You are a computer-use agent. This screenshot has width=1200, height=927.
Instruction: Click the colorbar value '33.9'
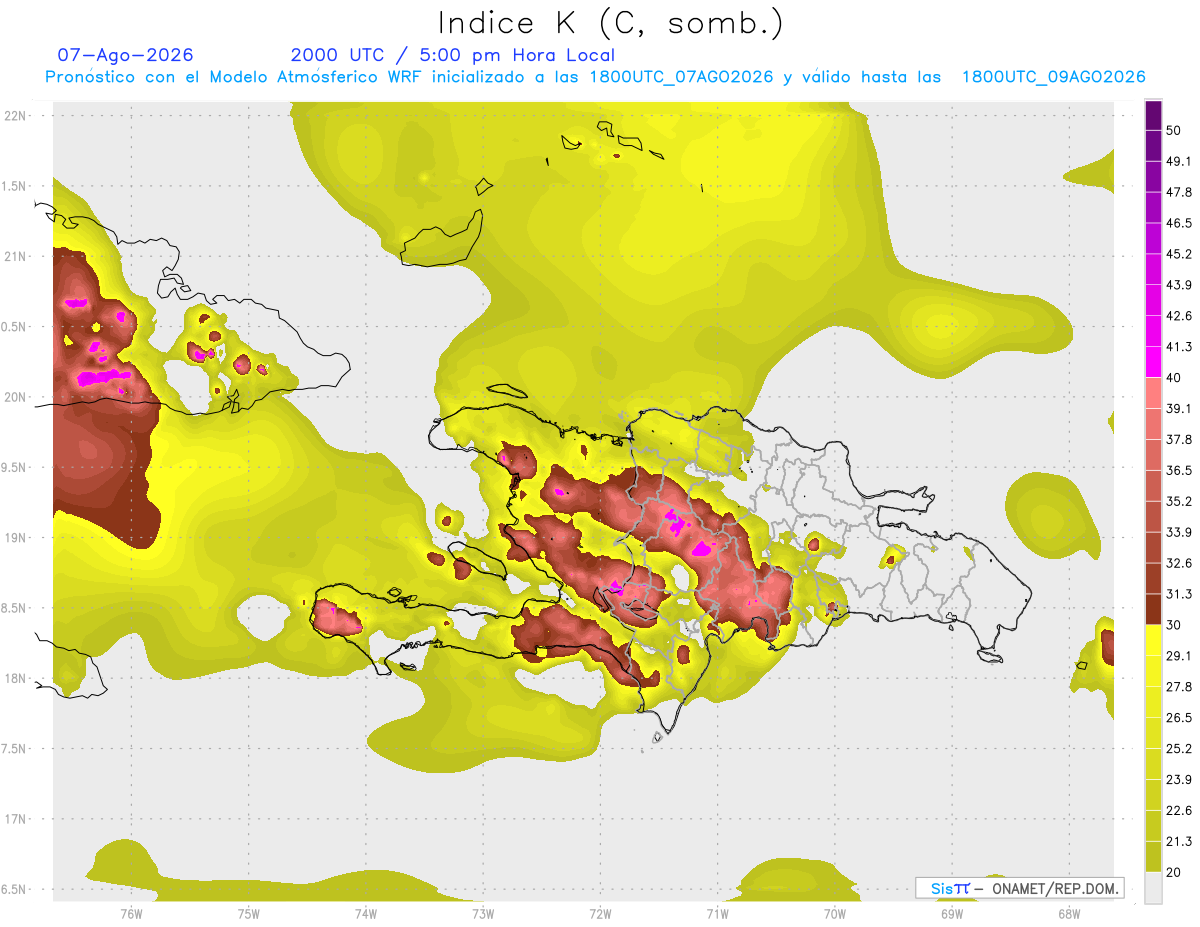[1179, 532]
